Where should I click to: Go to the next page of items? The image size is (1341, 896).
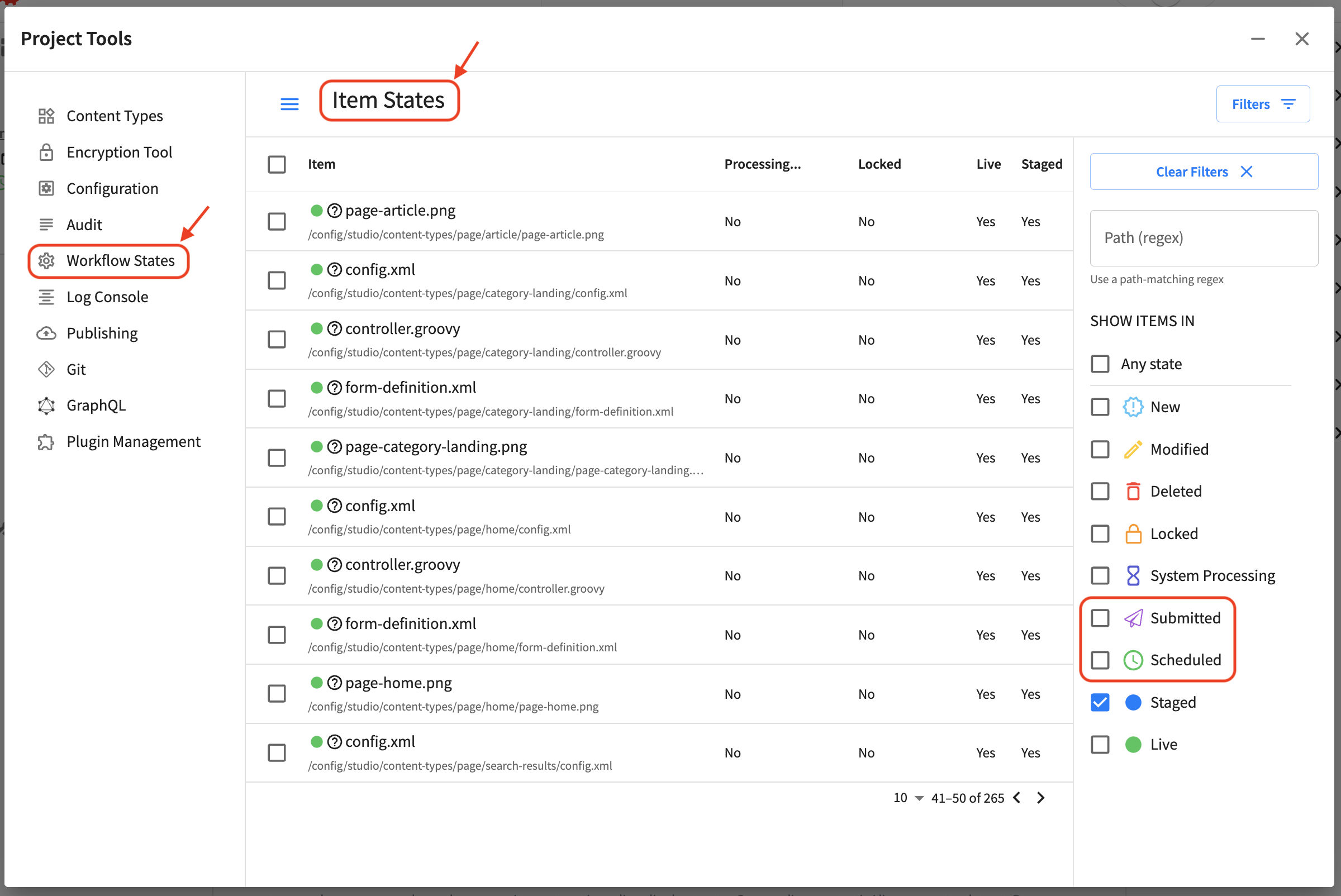(x=1040, y=798)
